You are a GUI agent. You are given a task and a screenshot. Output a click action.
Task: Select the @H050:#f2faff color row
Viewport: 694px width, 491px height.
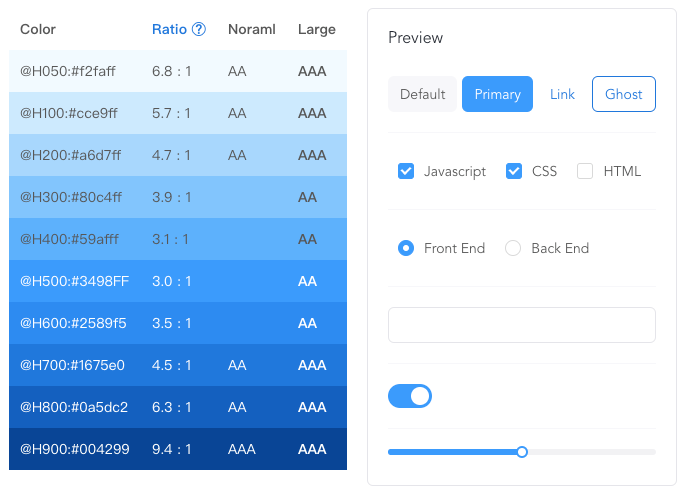tap(178, 71)
